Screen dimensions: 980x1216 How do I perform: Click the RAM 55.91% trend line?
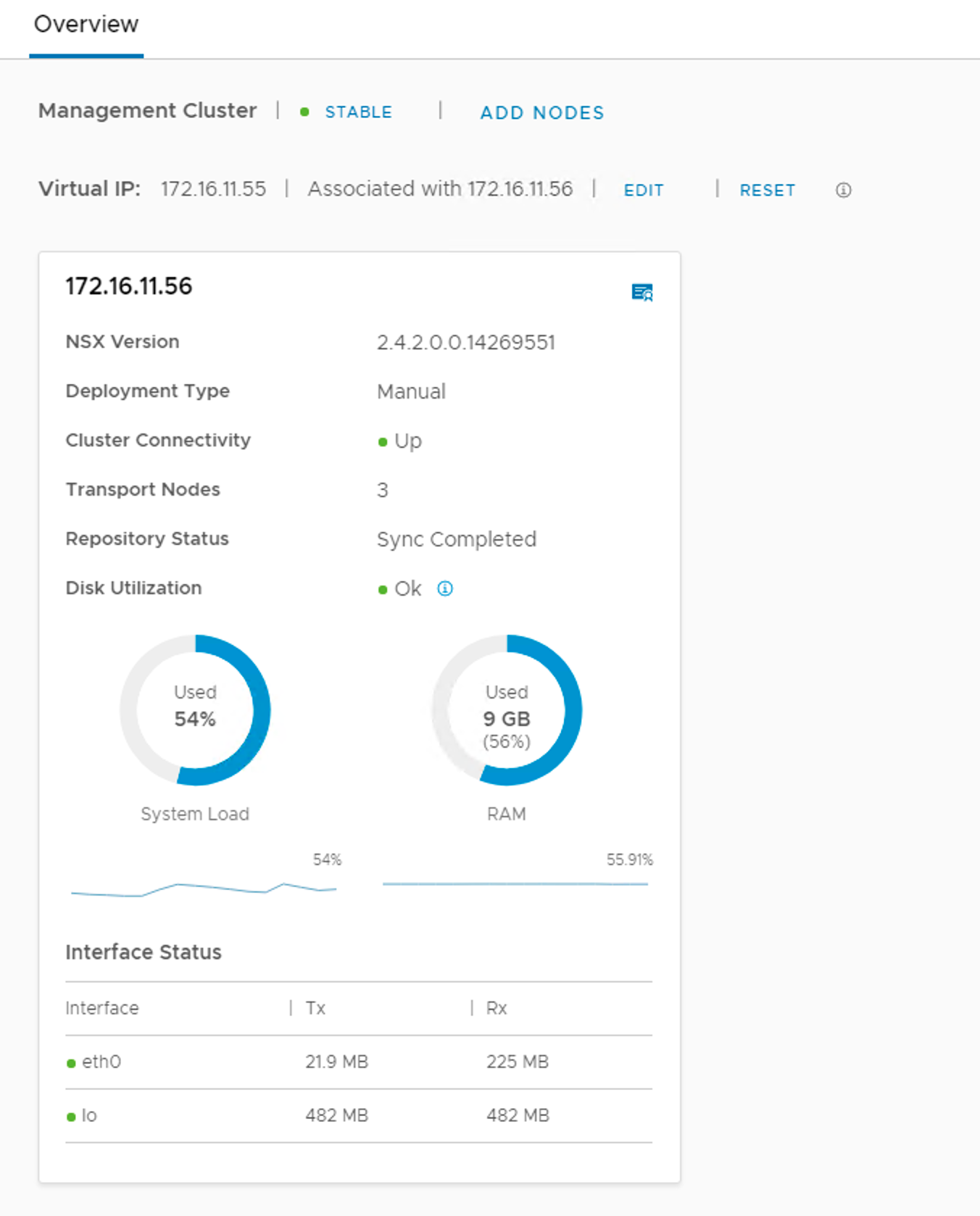tap(515, 883)
